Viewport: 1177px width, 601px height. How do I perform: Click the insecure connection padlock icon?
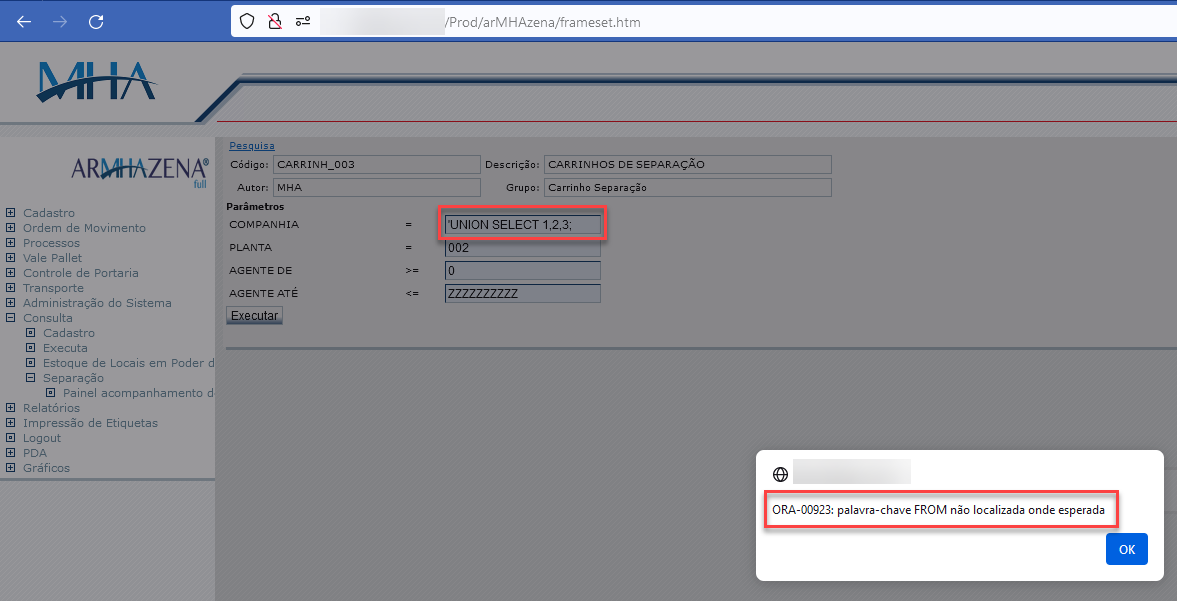[274, 21]
